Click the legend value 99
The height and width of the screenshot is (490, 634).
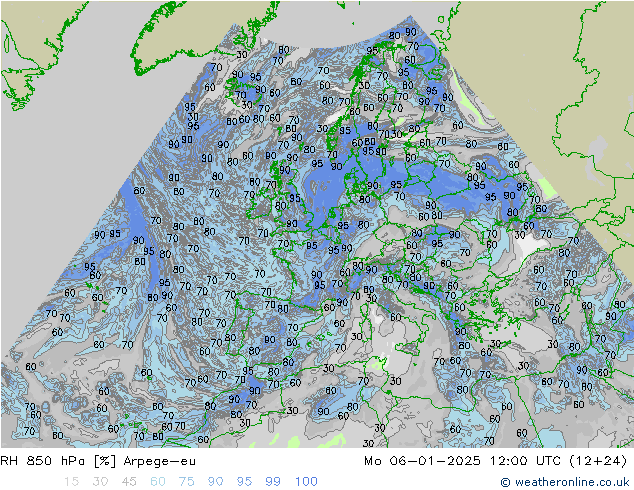coord(273,482)
